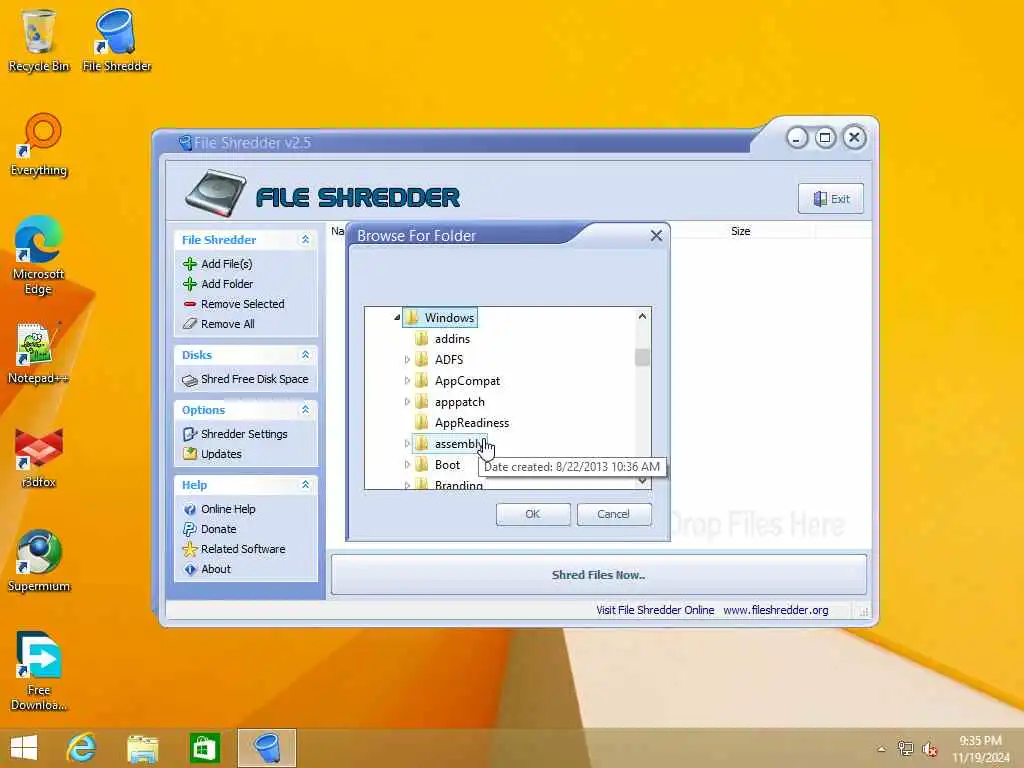
Task: Collapse the File Shredder sidebar section
Action: (305, 240)
